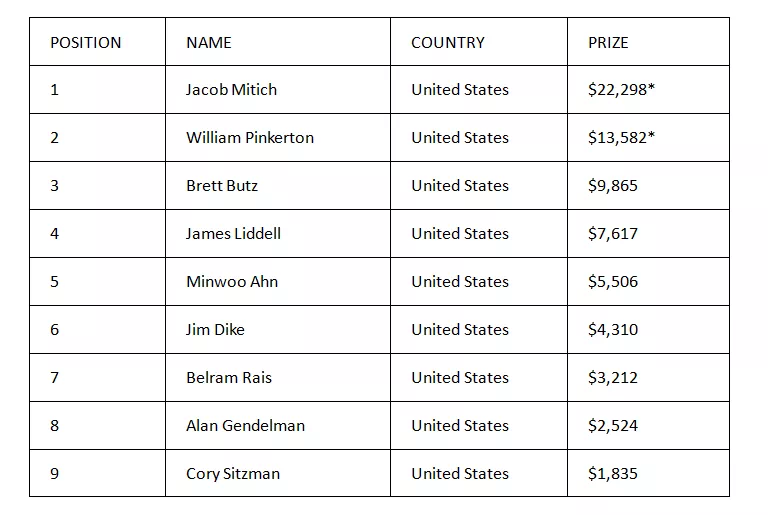Click the POSITION column header
This screenshot has height=515, width=768.
(x=85, y=43)
